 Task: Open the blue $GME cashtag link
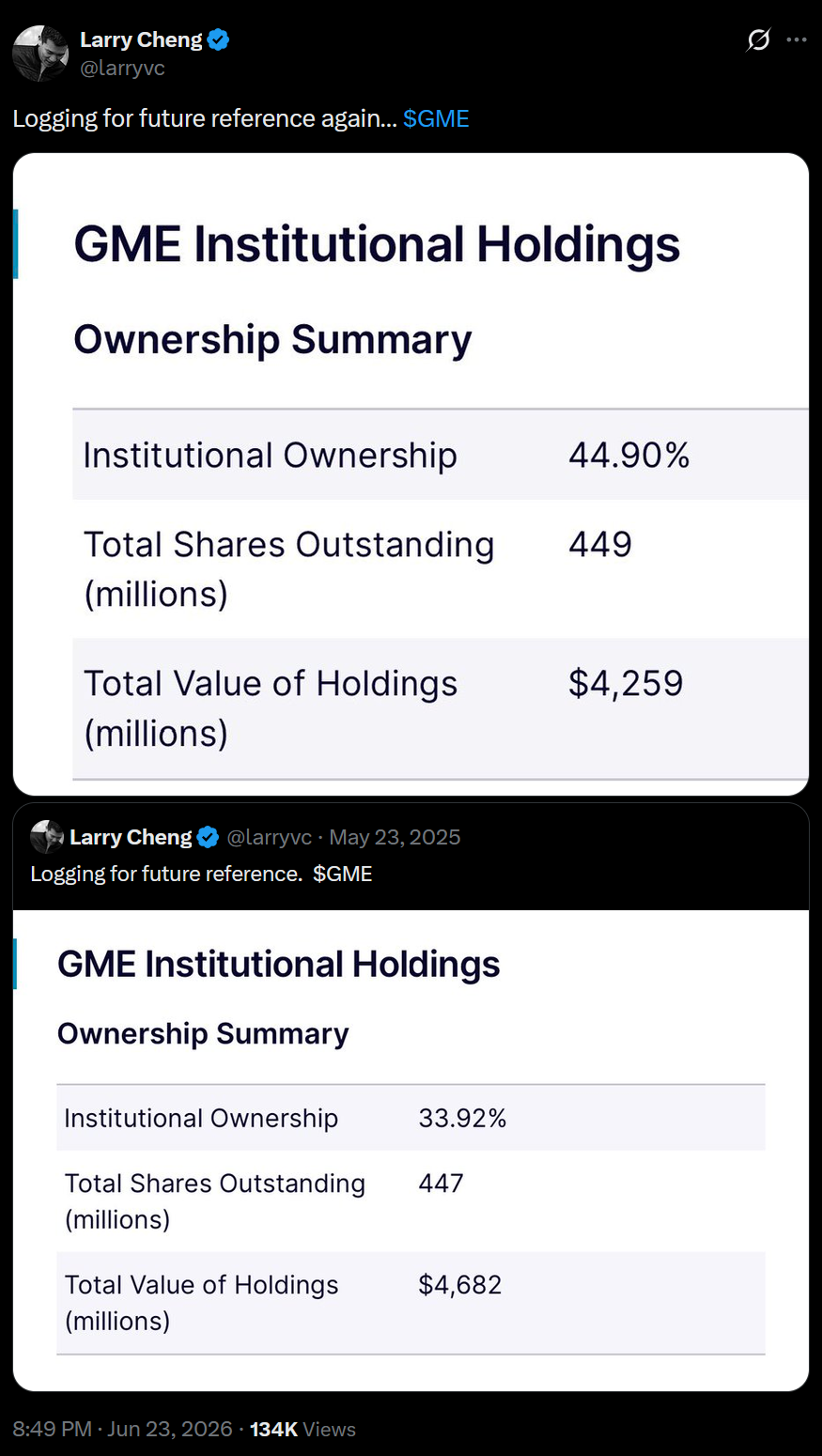436,118
